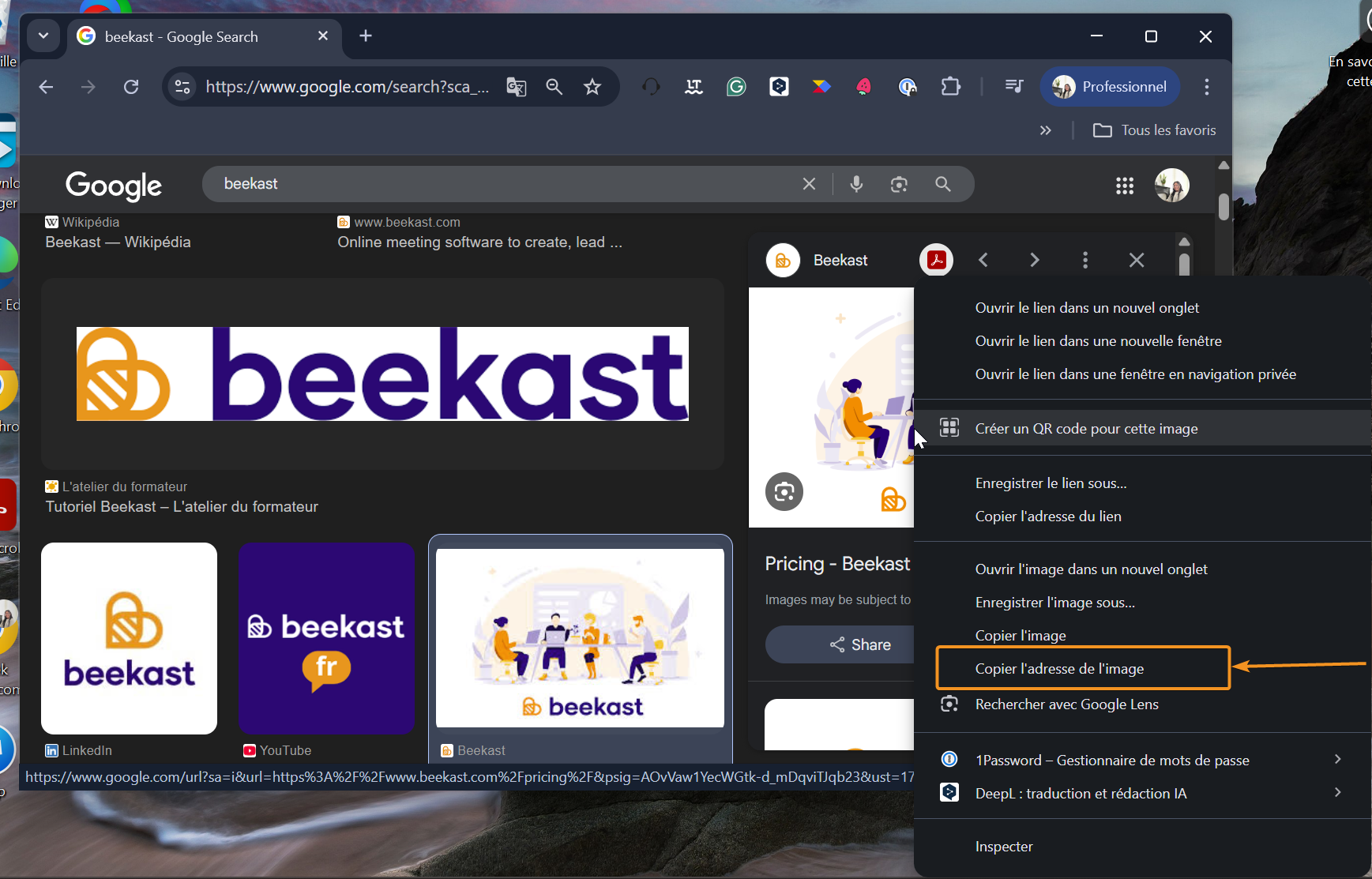Click the Share button

point(840,644)
